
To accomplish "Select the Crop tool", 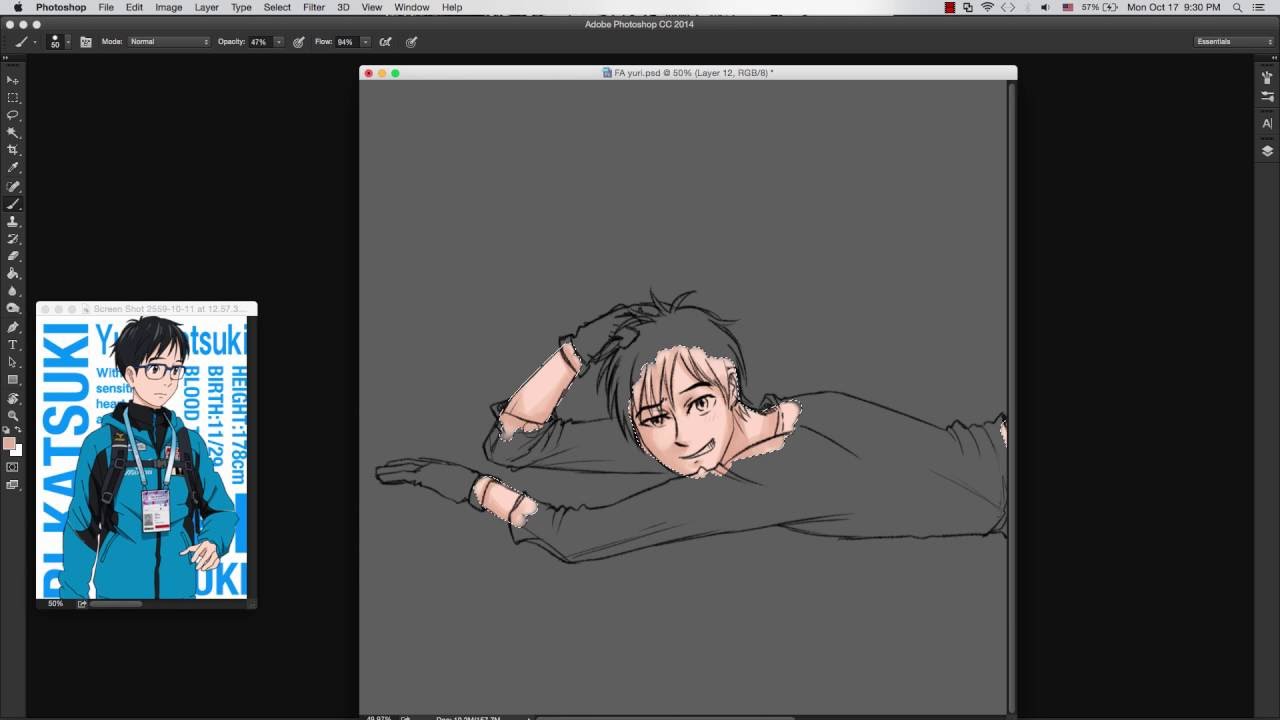I will (x=13, y=150).
